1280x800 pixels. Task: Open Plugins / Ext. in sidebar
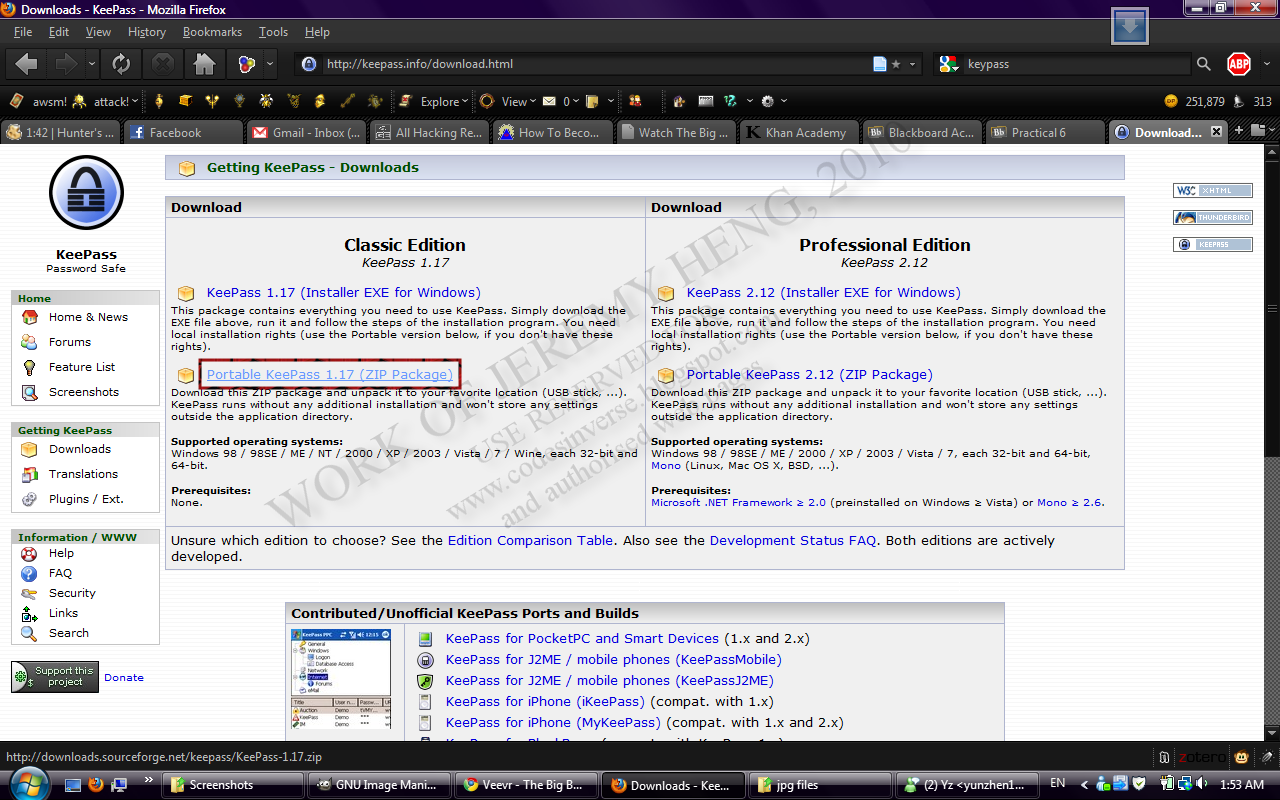(x=86, y=499)
